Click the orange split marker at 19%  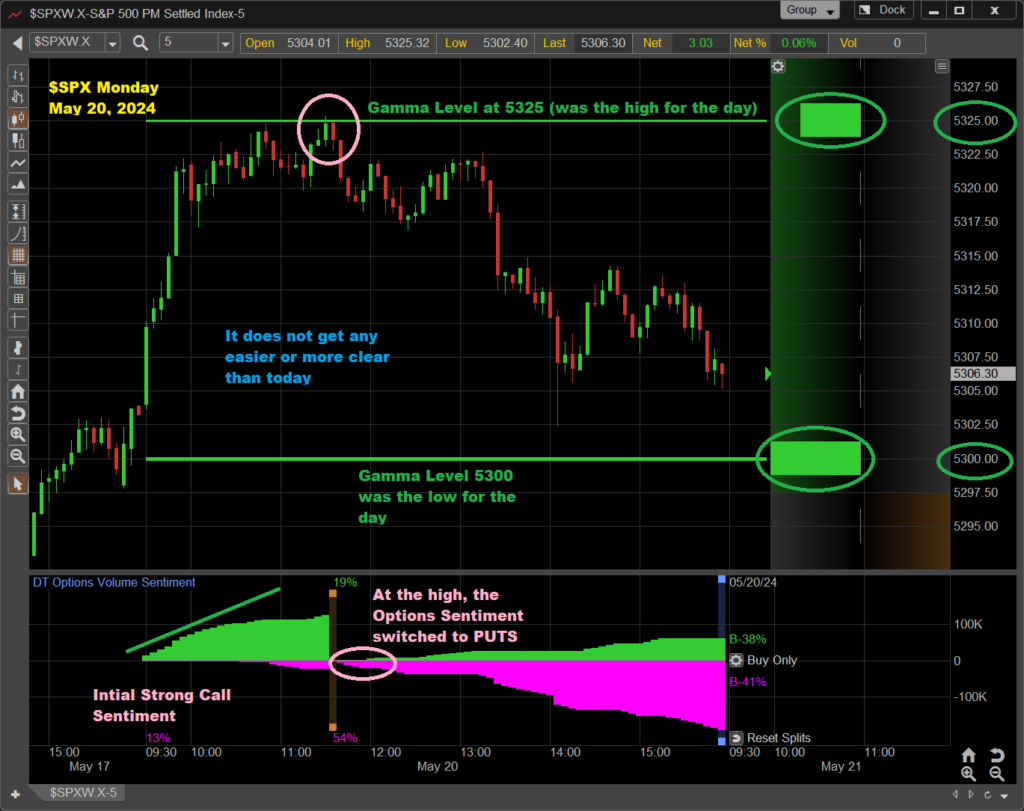point(333,594)
